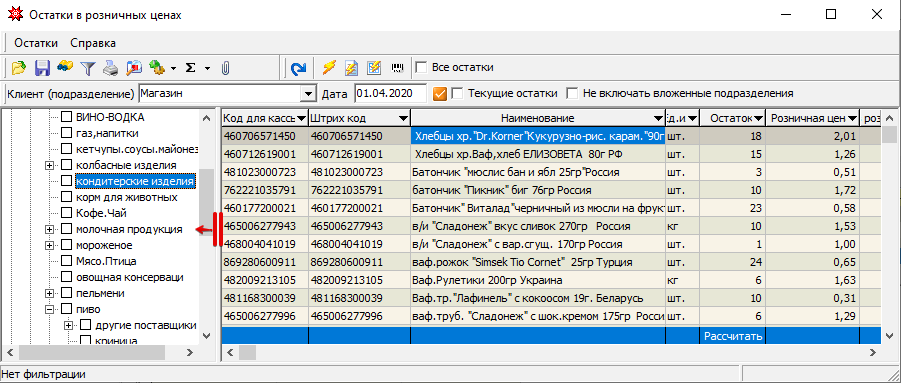Expand the мороженое tree node
This screenshot has width=901, height=383.
(49, 245)
